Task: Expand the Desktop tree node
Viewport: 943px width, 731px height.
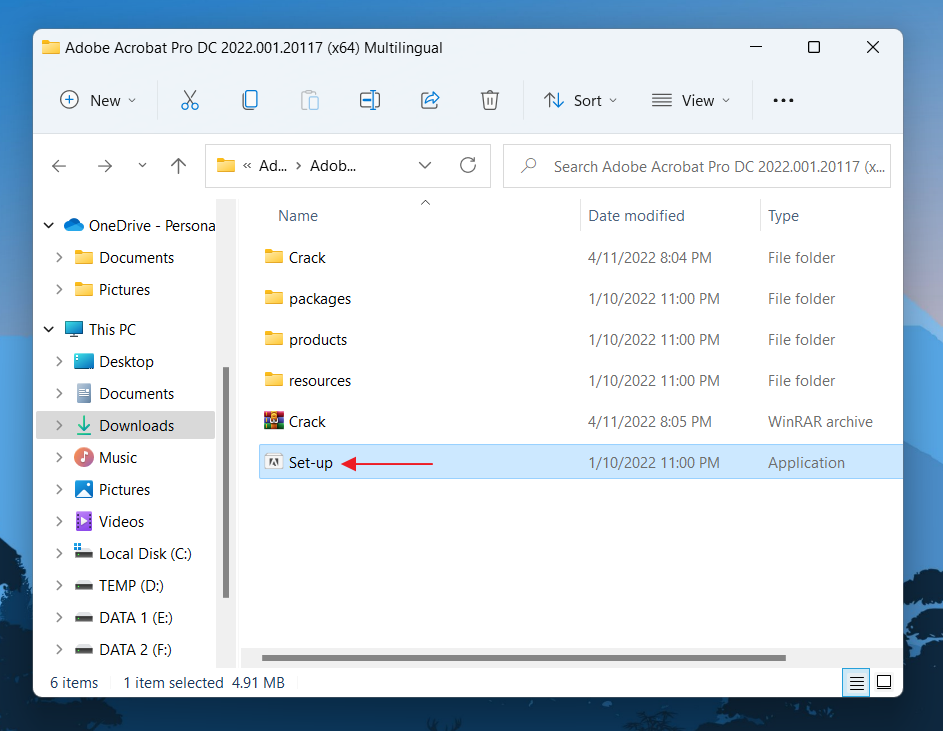Action: pyautogui.click(x=59, y=361)
